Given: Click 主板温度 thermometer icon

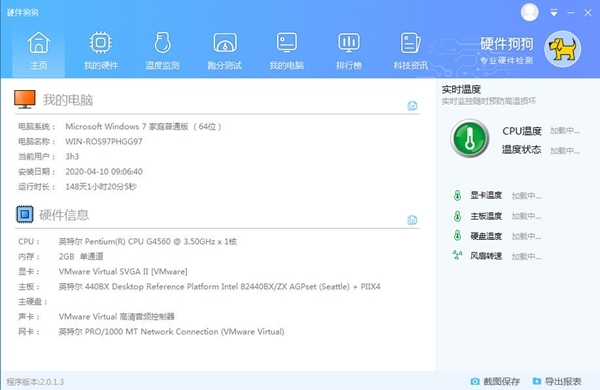Looking at the screenshot, I should click(457, 216).
